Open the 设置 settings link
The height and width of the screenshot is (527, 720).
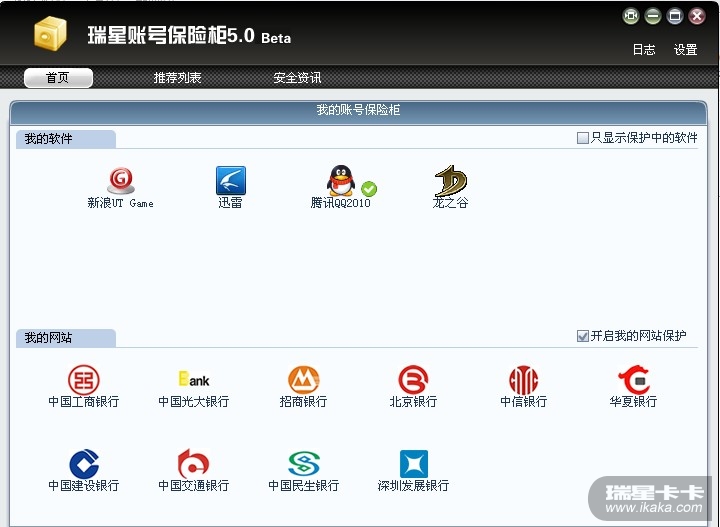coord(686,50)
